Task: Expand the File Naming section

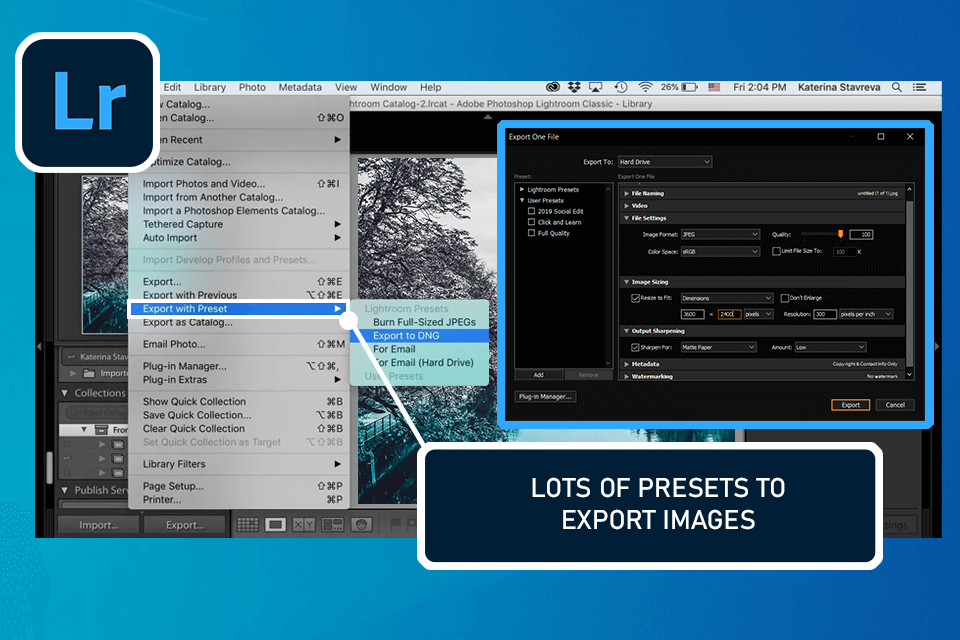Action: point(627,193)
